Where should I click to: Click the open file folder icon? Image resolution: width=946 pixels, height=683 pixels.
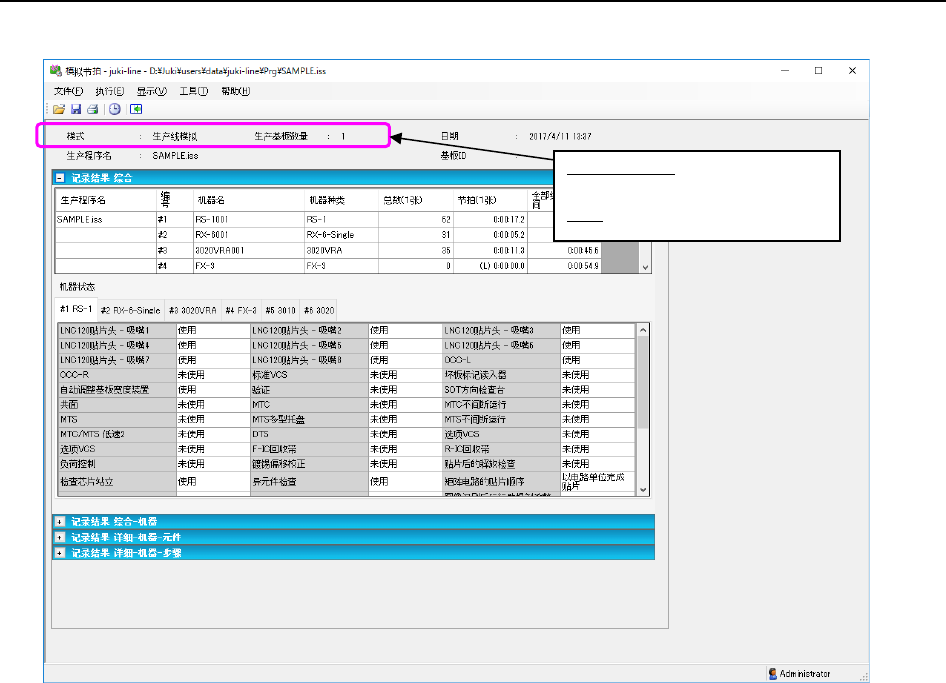59,109
